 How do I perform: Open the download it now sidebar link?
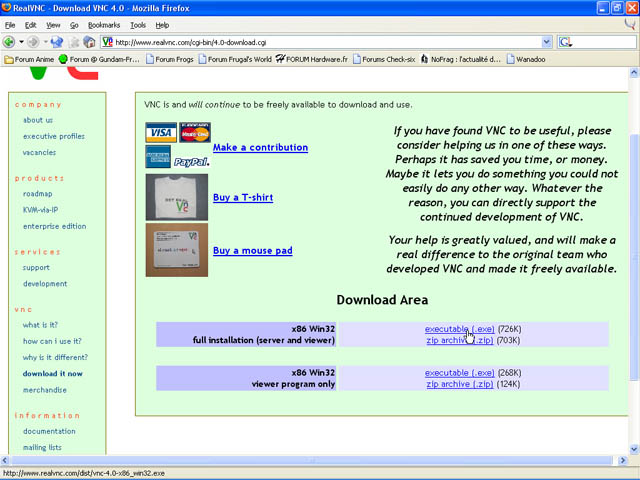click(53, 374)
